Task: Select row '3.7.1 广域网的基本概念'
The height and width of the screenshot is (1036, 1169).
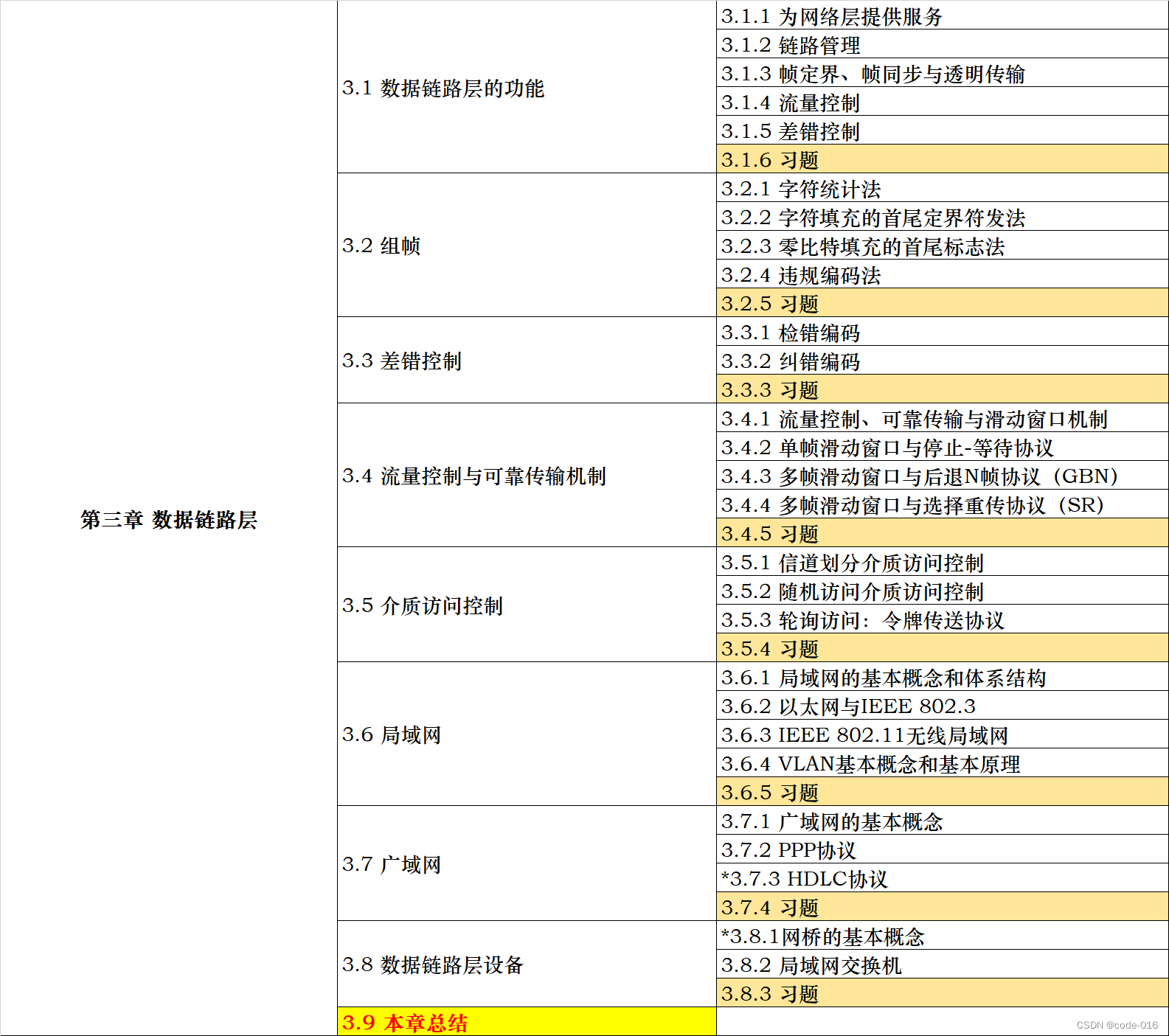Action: pyautogui.click(x=943, y=821)
